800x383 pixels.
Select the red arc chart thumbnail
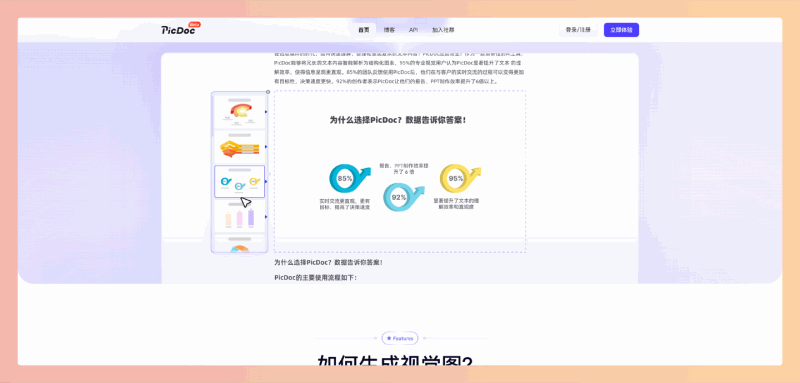click(x=239, y=111)
